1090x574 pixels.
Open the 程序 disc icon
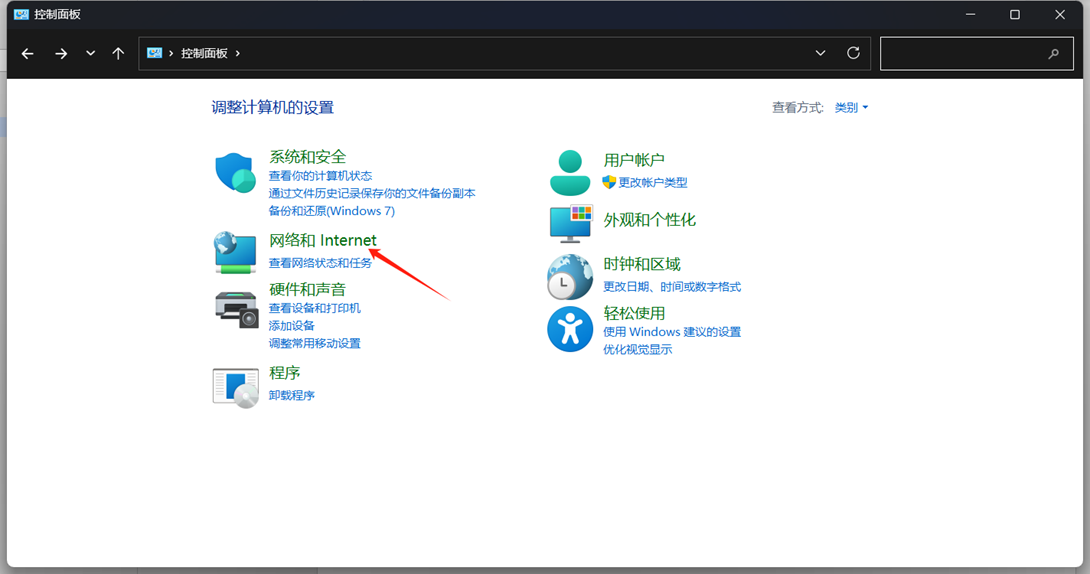(236, 387)
